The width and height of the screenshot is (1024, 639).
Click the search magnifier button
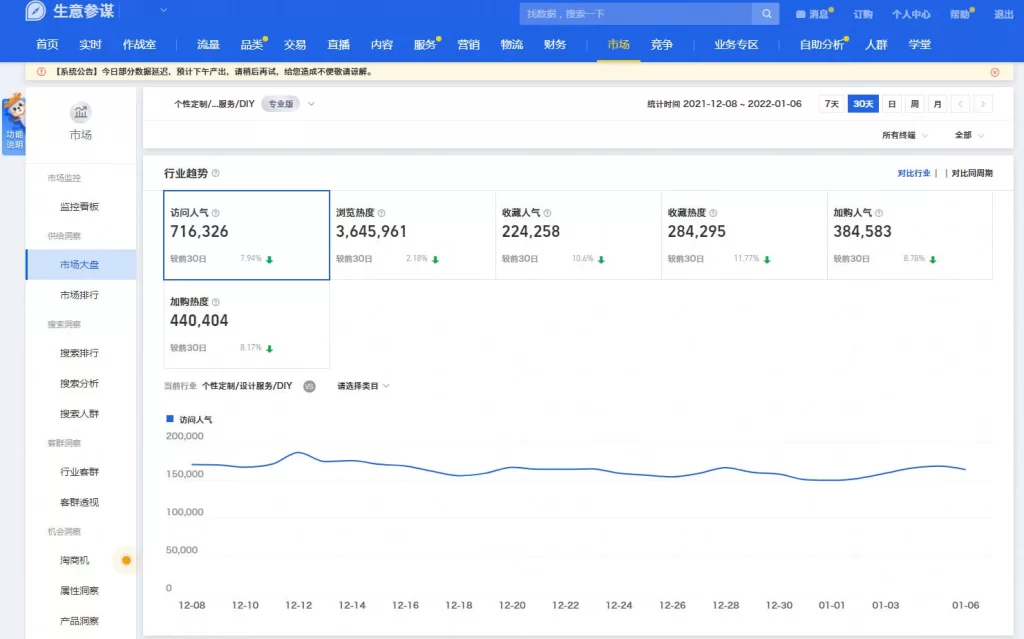(766, 14)
